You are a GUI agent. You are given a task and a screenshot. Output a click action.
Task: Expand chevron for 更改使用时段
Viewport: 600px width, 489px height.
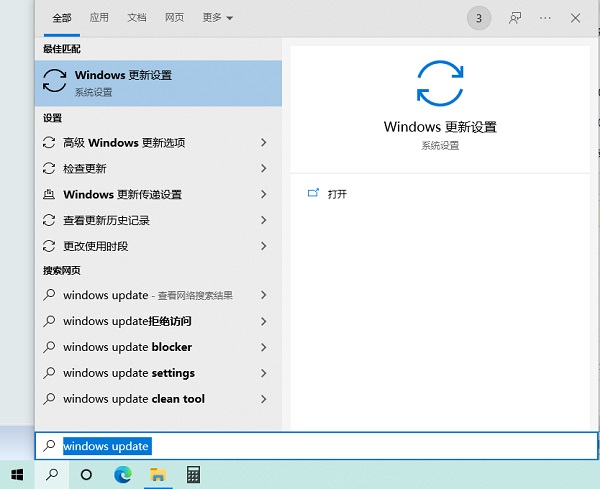tap(264, 246)
